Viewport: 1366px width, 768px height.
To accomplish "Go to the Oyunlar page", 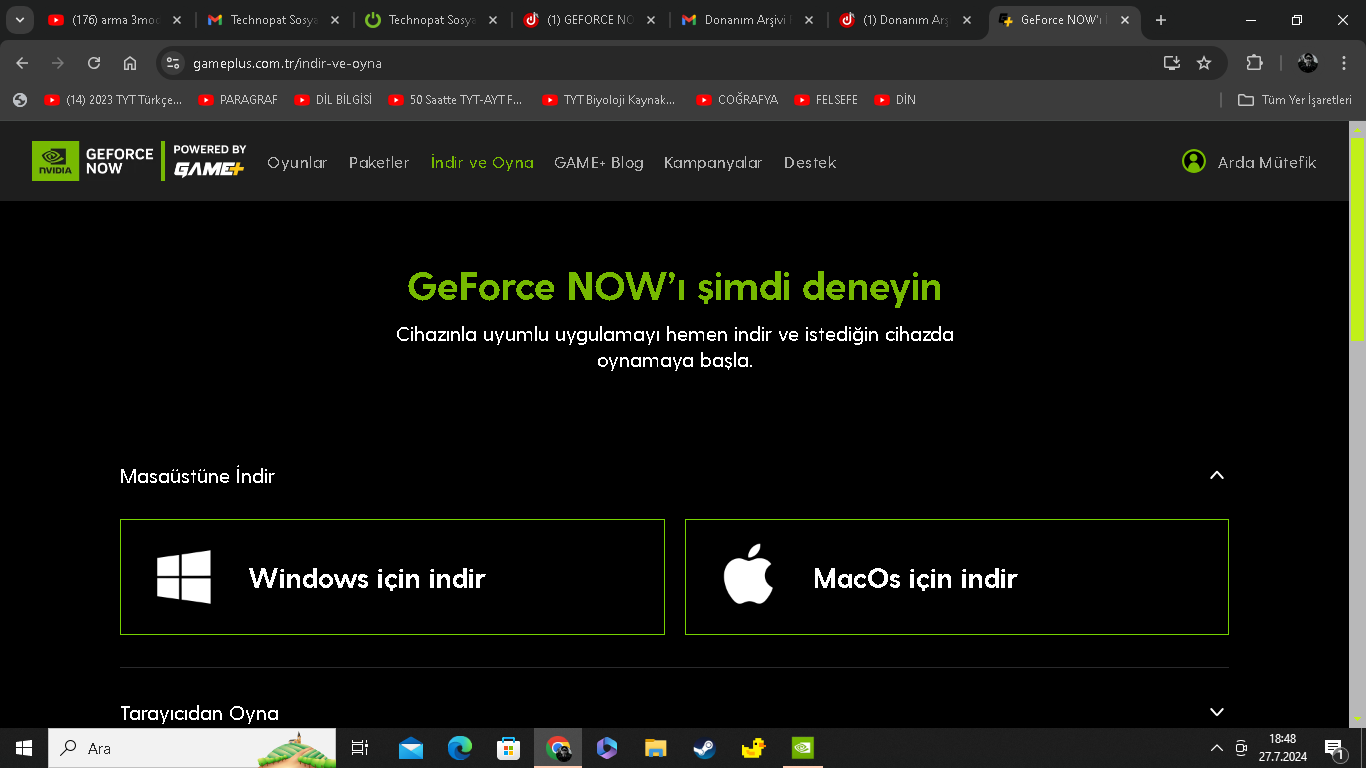I will 297,162.
